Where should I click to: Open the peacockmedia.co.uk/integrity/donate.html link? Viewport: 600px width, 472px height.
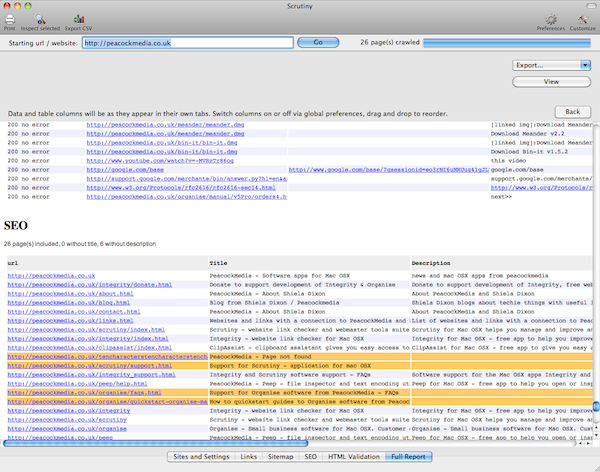coord(90,285)
